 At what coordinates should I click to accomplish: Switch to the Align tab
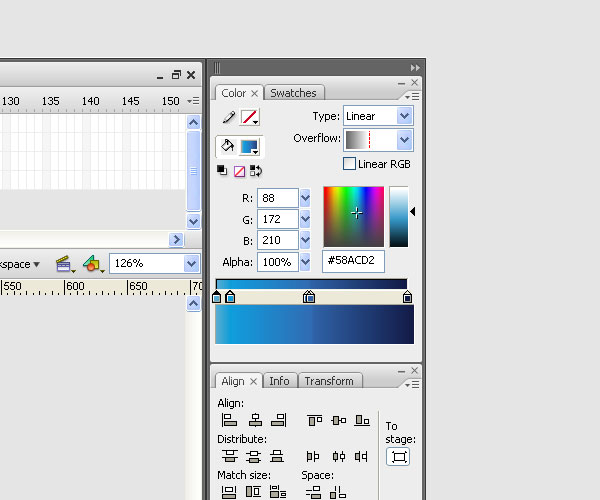click(x=233, y=381)
